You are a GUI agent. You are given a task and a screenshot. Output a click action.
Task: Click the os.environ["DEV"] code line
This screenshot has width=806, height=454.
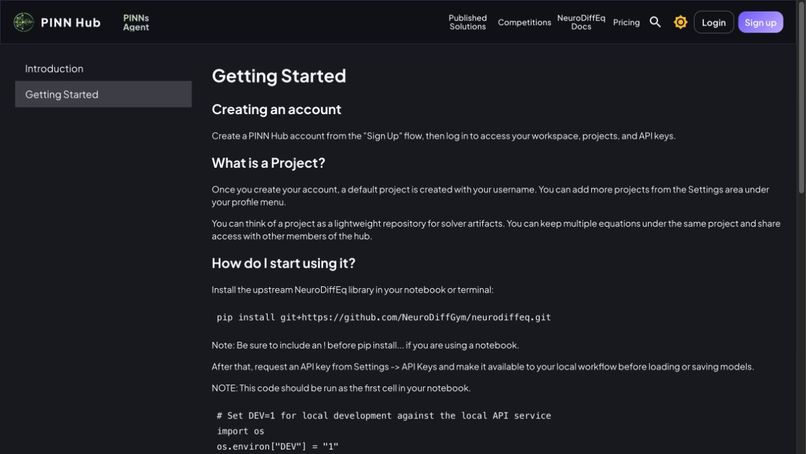tap(277, 446)
